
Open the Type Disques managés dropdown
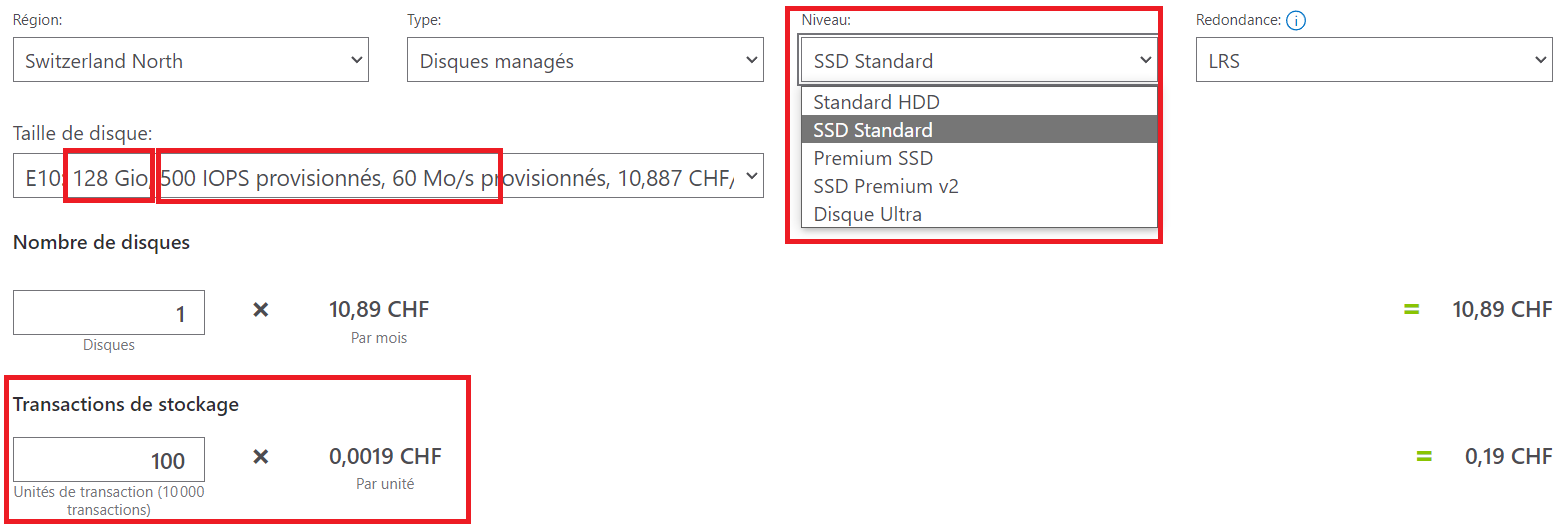coord(585,60)
